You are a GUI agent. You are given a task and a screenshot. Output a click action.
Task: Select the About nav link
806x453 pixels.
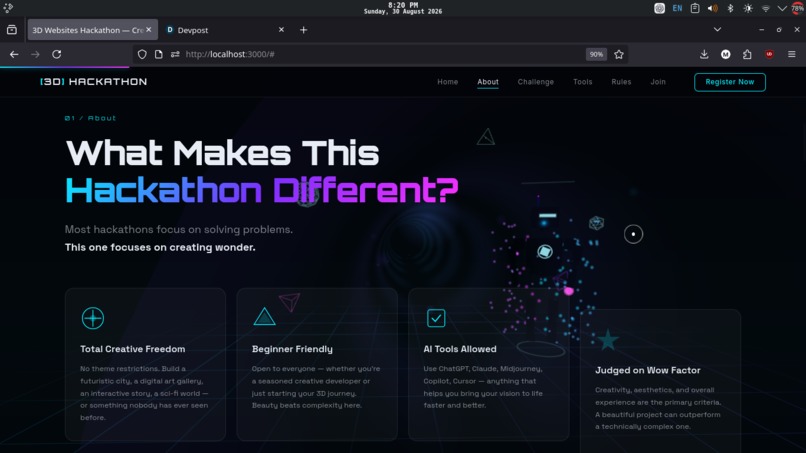pos(488,82)
